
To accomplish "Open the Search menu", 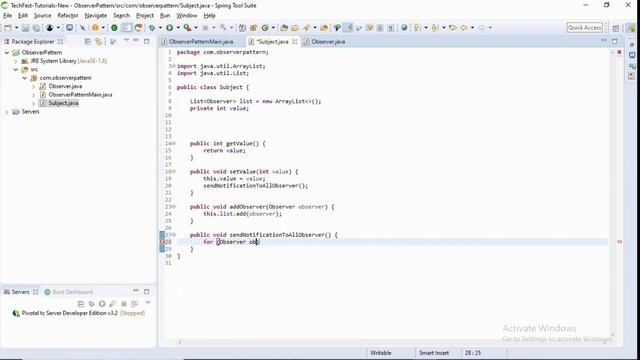I will [x=121, y=16].
